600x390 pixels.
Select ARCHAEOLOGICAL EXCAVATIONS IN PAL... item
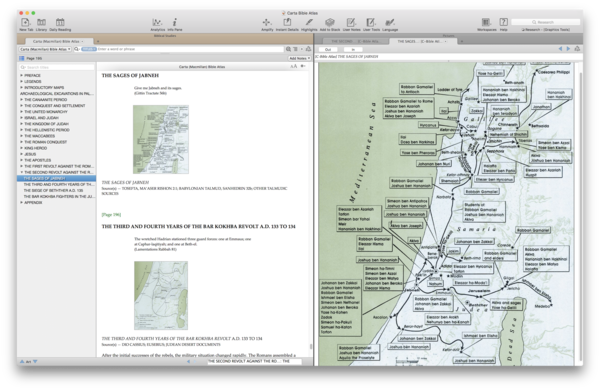click(x=56, y=93)
